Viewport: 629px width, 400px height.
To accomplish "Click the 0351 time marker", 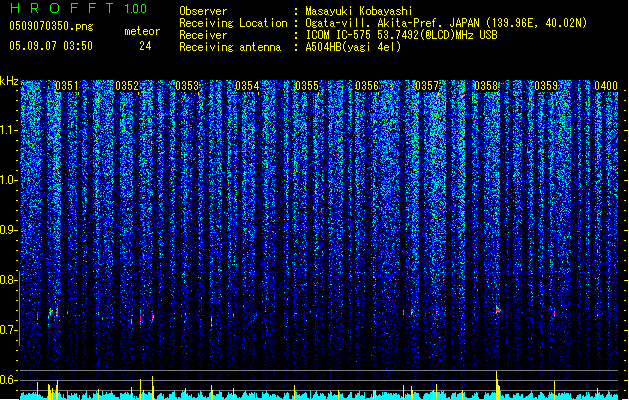I will pos(67,86).
